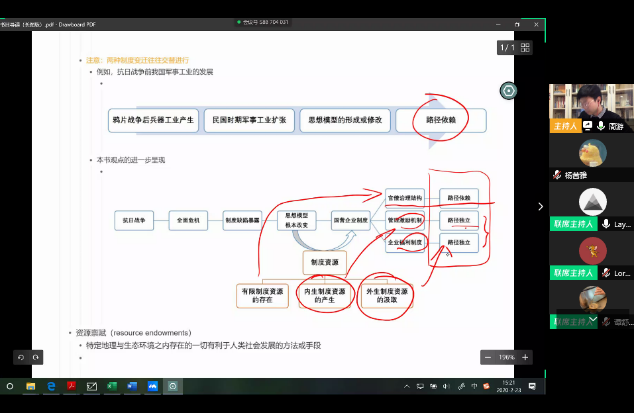Screen dimensions: 634x413
Task: Toggle muted microphone icon for 杨普雅
Action: tap(557, 174)
